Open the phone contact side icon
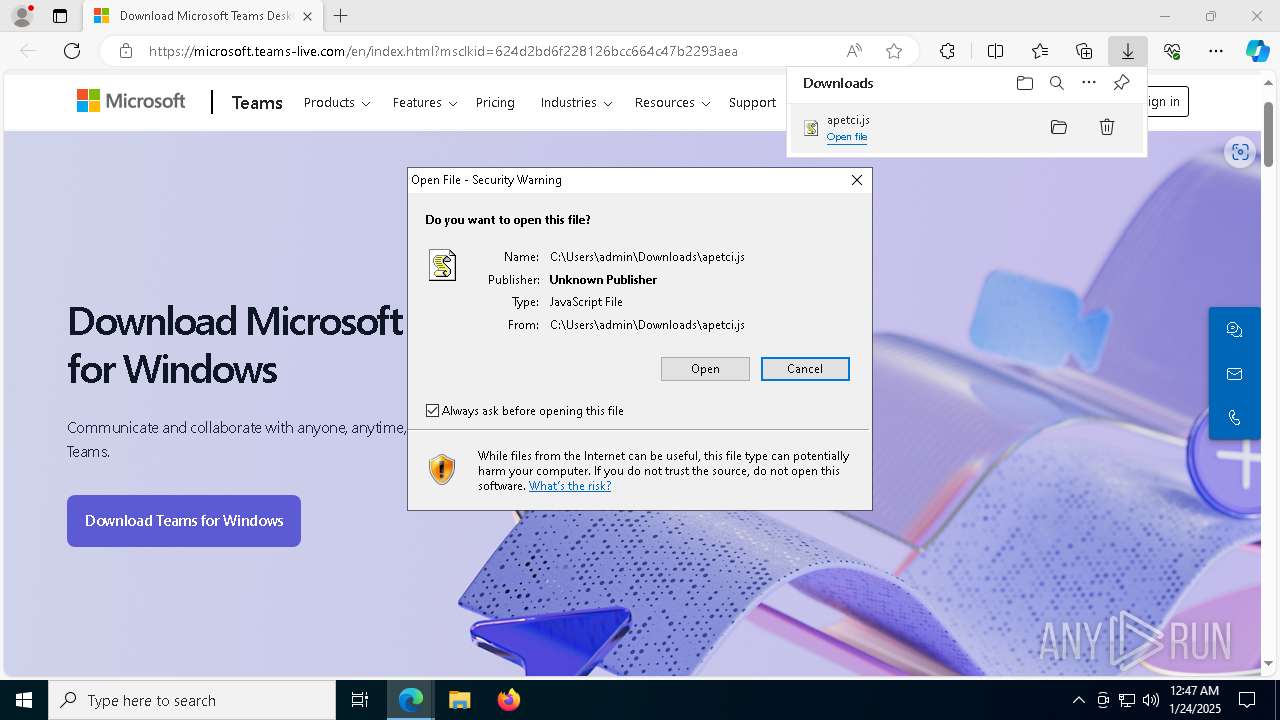This screenshot has width=1280, height=720. (1234, 418)
